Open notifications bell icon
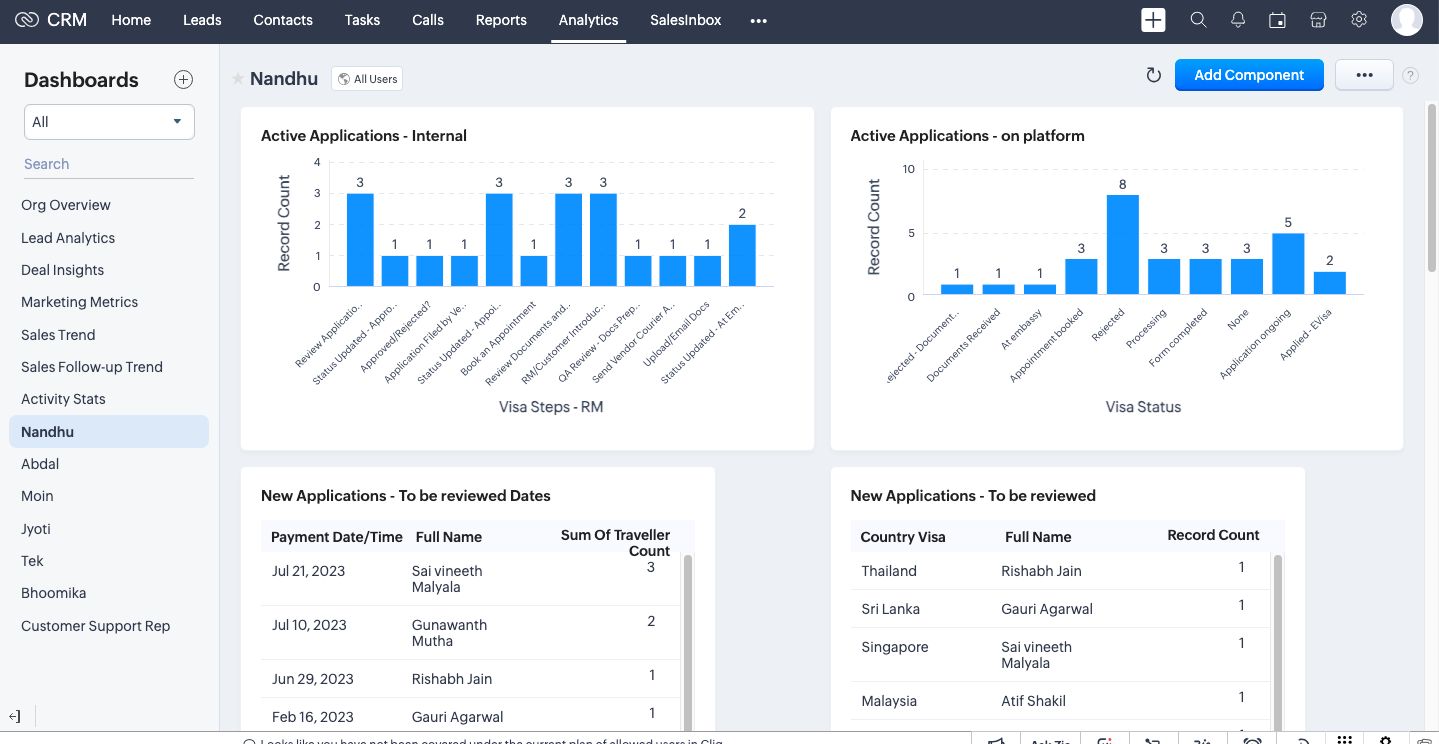 point(1238,20)
